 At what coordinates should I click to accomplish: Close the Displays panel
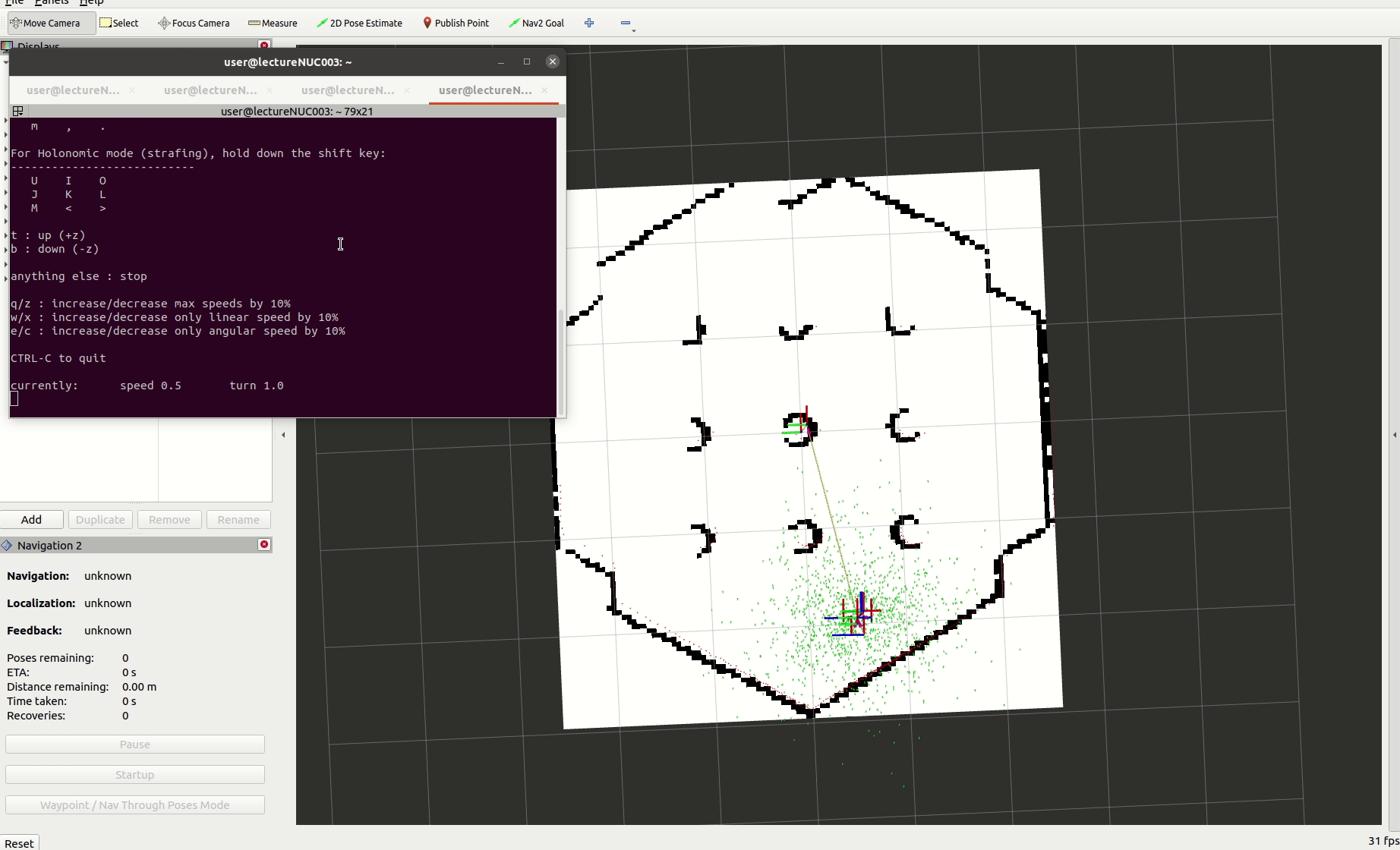264,45
